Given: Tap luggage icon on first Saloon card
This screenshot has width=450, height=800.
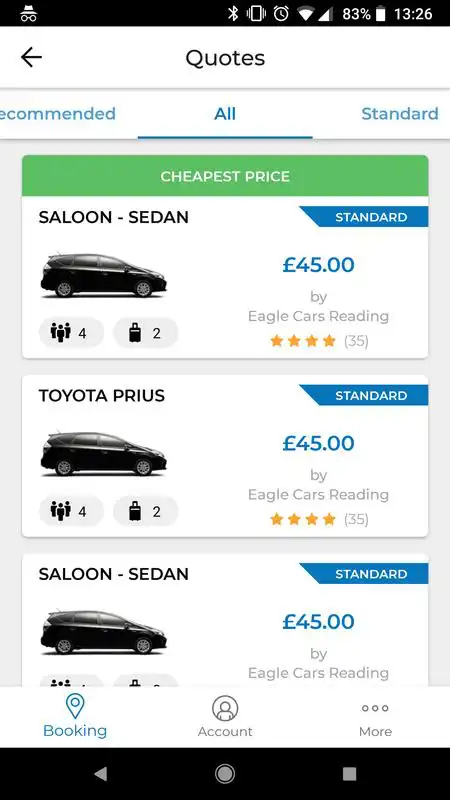Looking at the screenshot, I should [x=135, y=333].
